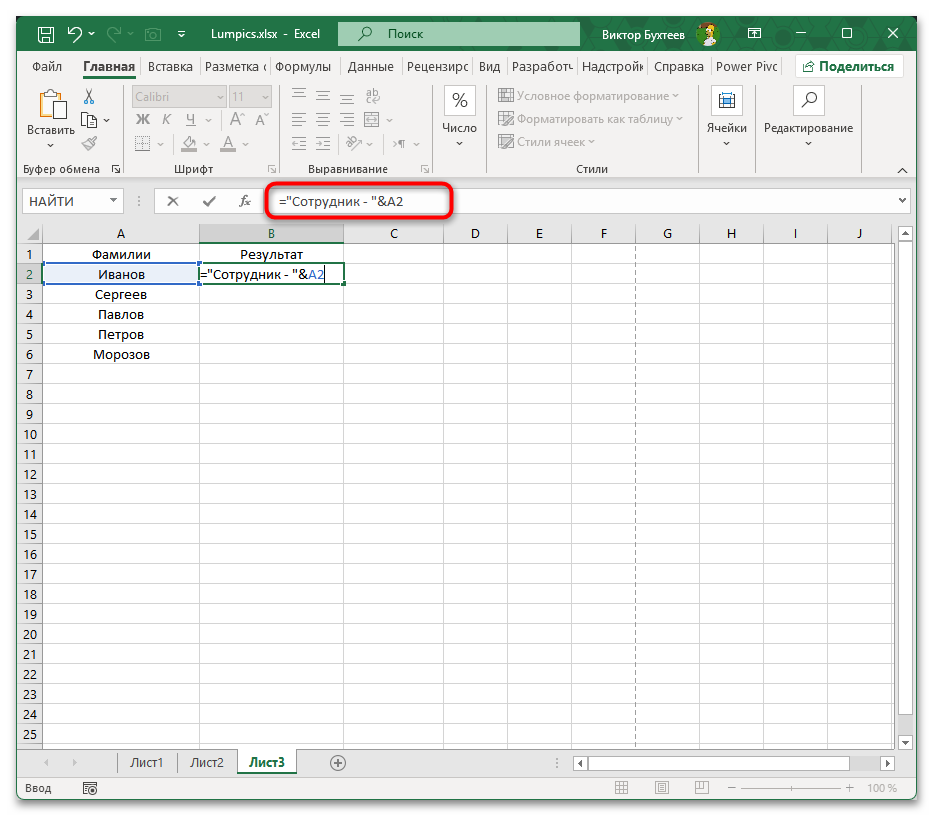Cancel formula entry with the X icon
This screenshot has width=933, height=816.
coord(173,201)
